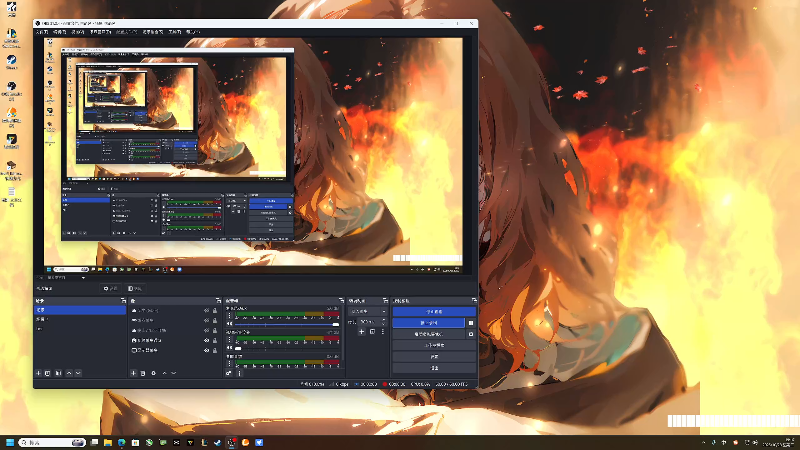The height and width of the screenshot is (450, 800).
Task: Show hidden system tray icons chevron
Action: coord(704,442)
